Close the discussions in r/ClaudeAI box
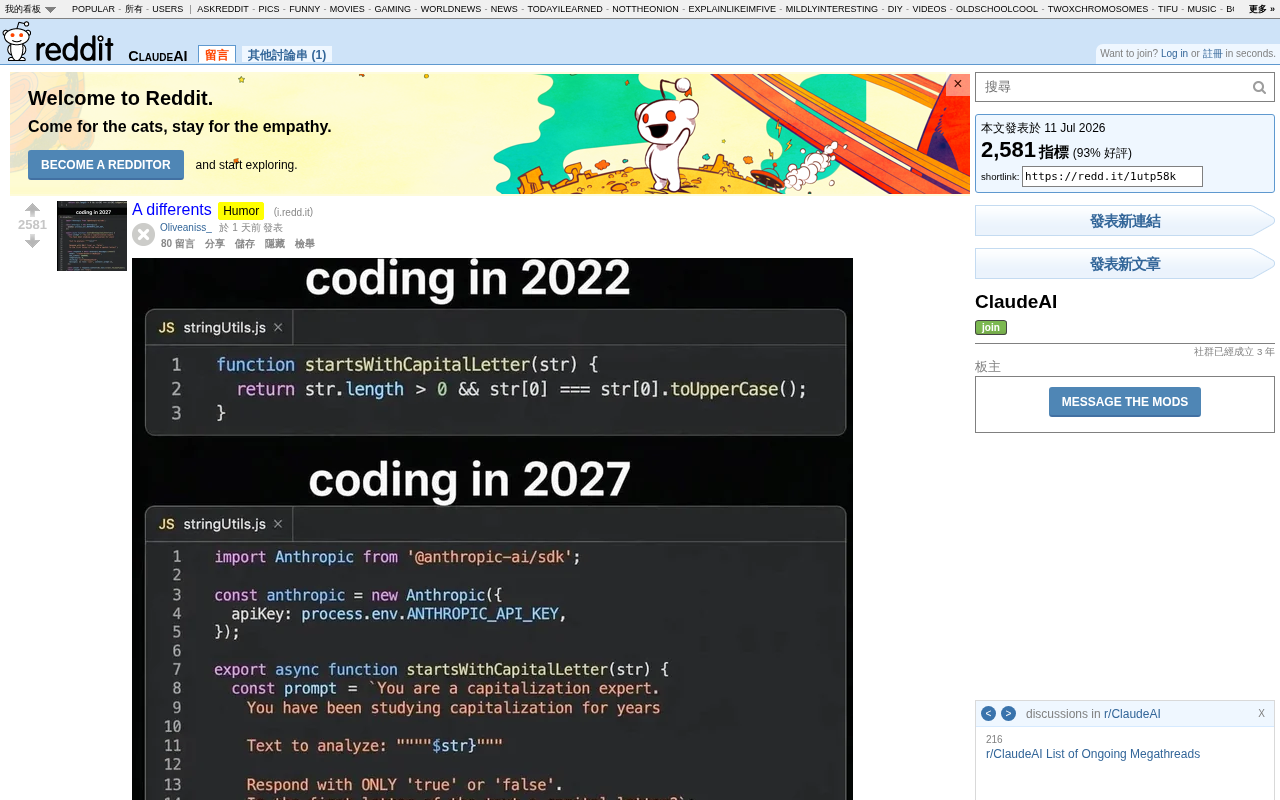The image size is (1280, 800). pyautogui.click(x=1261, y=713)
